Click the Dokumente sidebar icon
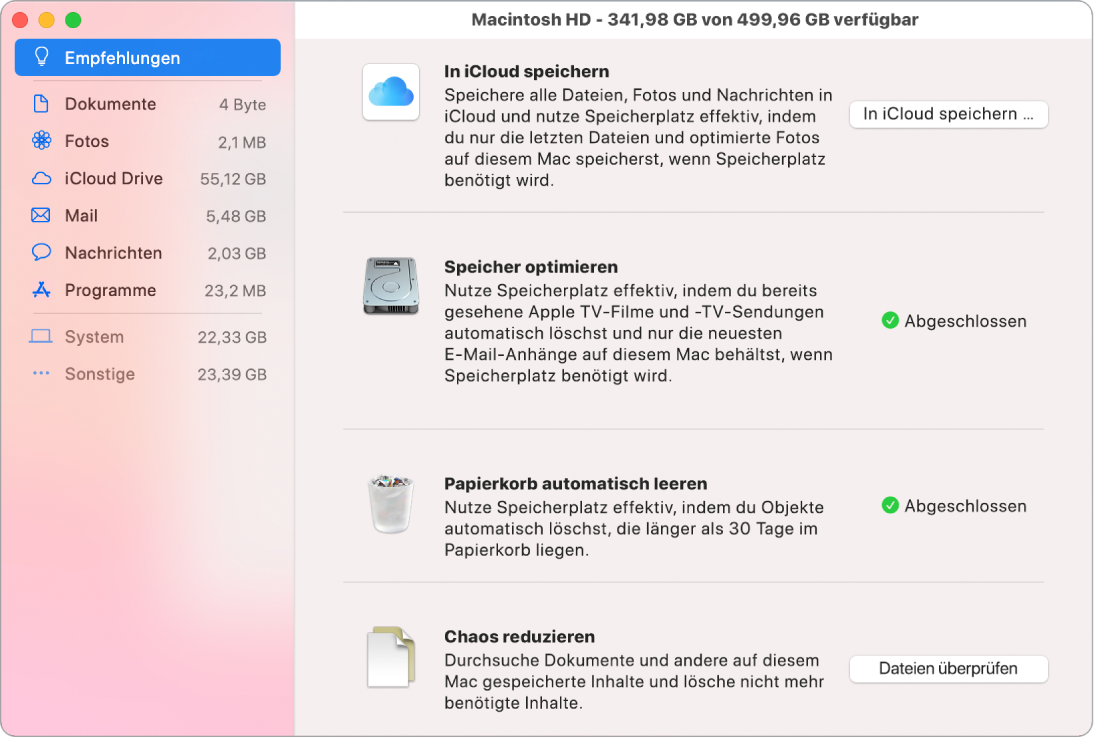 coord(42,104)
